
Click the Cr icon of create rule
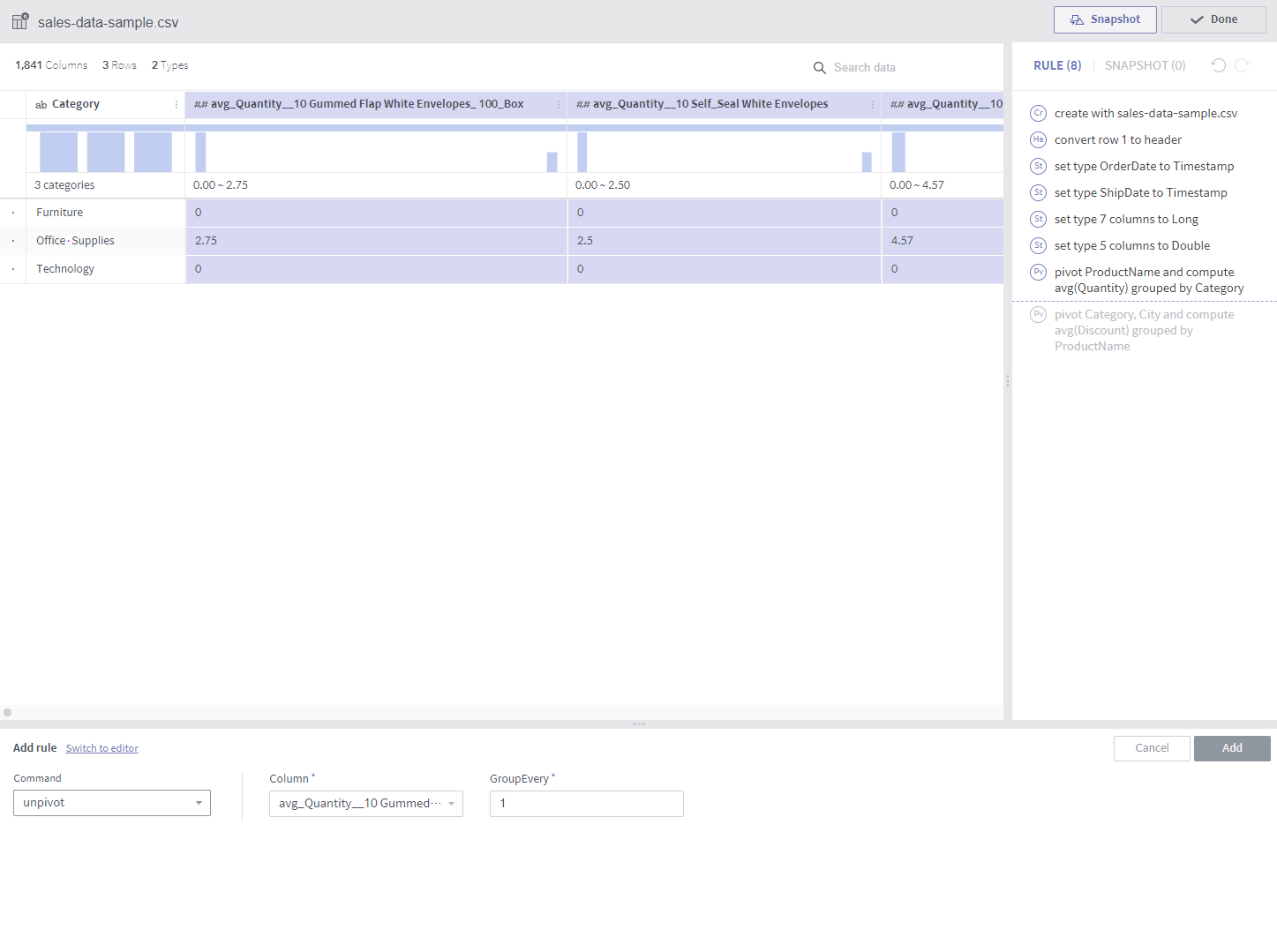click(x=1039, y=113)
